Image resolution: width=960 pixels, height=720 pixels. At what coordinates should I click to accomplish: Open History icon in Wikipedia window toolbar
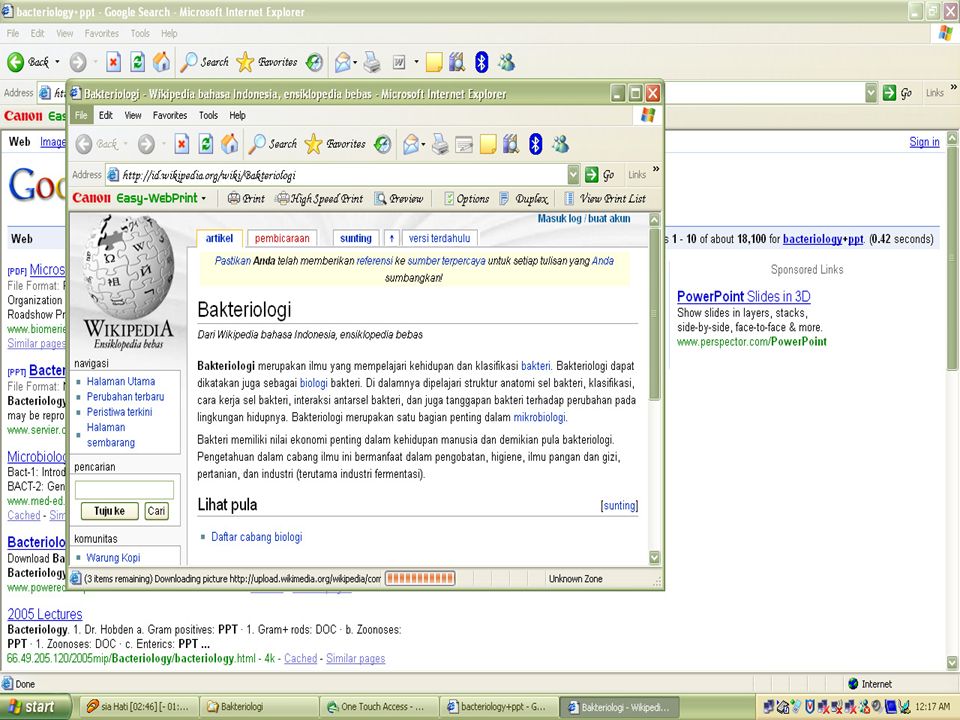[x=383, y=144]
